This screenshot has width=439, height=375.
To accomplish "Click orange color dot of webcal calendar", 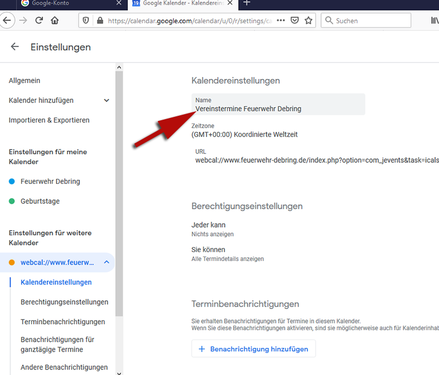I will click(x=12, y=262).
